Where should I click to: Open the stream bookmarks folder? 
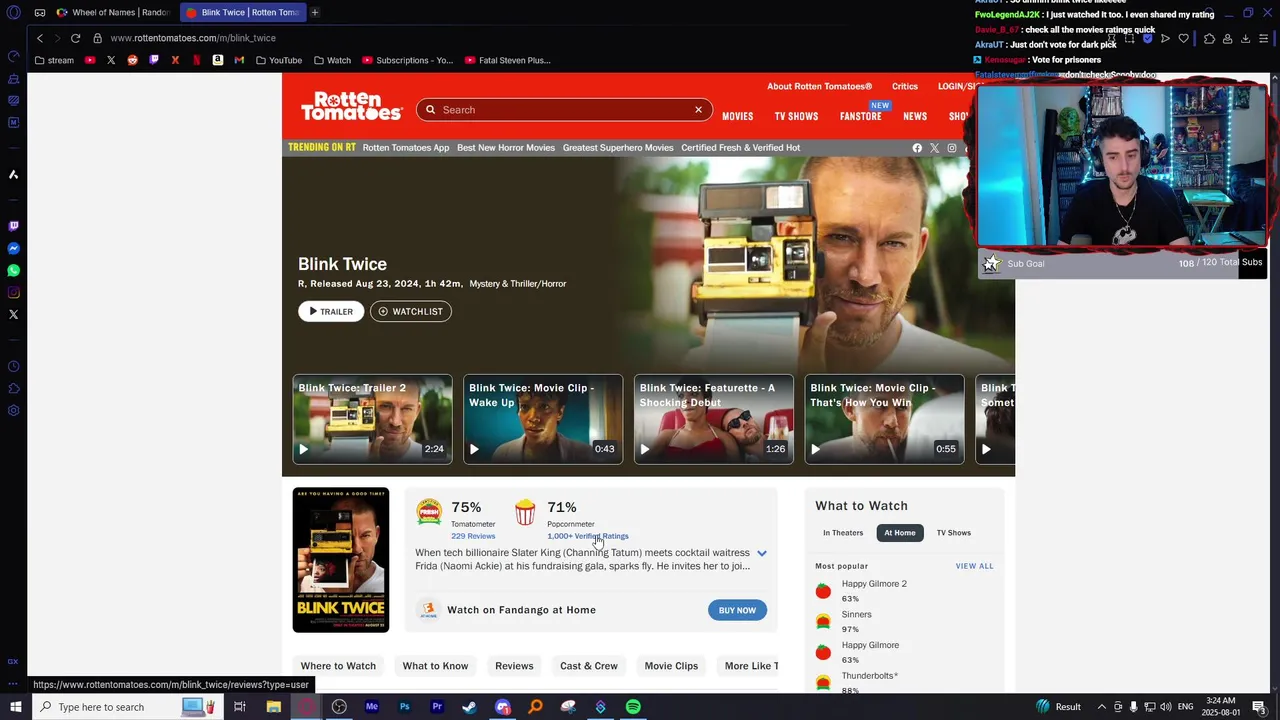tap(54, 60)
